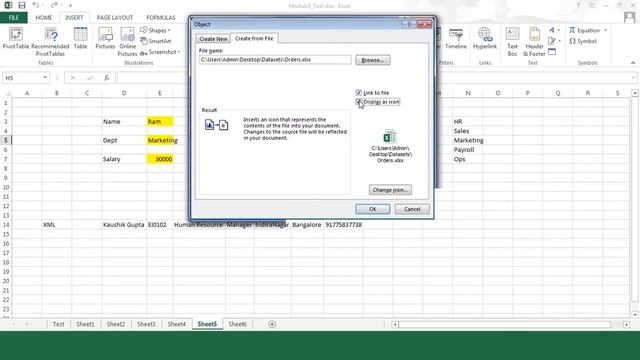Image resolution: width=640 pixels, height=360 pixels.
Task: Open the FILE tab
Action: (x=13, y=18)
